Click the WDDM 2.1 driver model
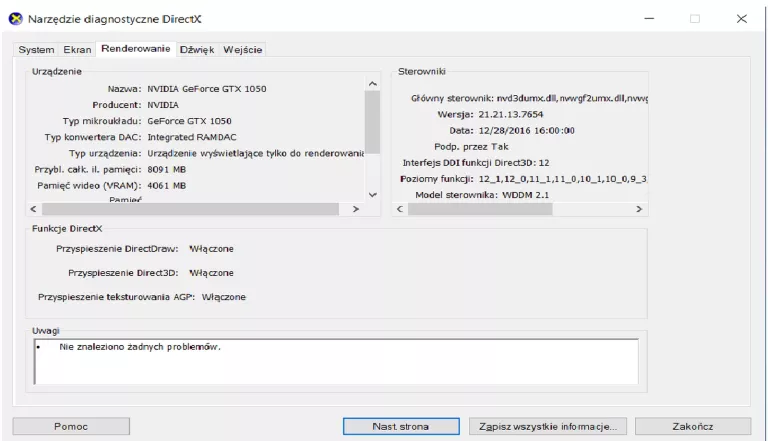Viewport: 768px width, 441px height. coord(526,195)
